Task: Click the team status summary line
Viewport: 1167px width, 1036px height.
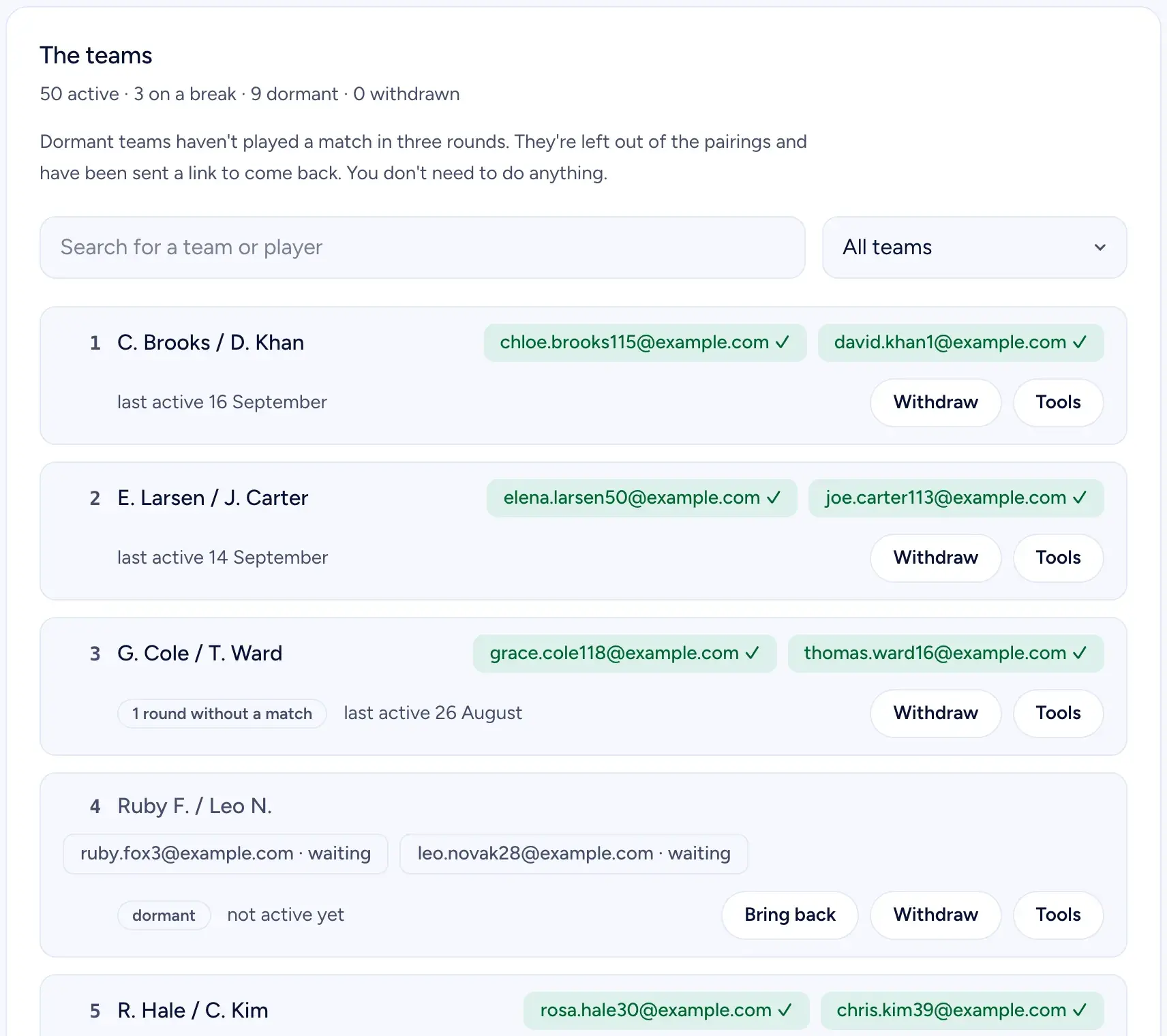Action: coord(250,94)
